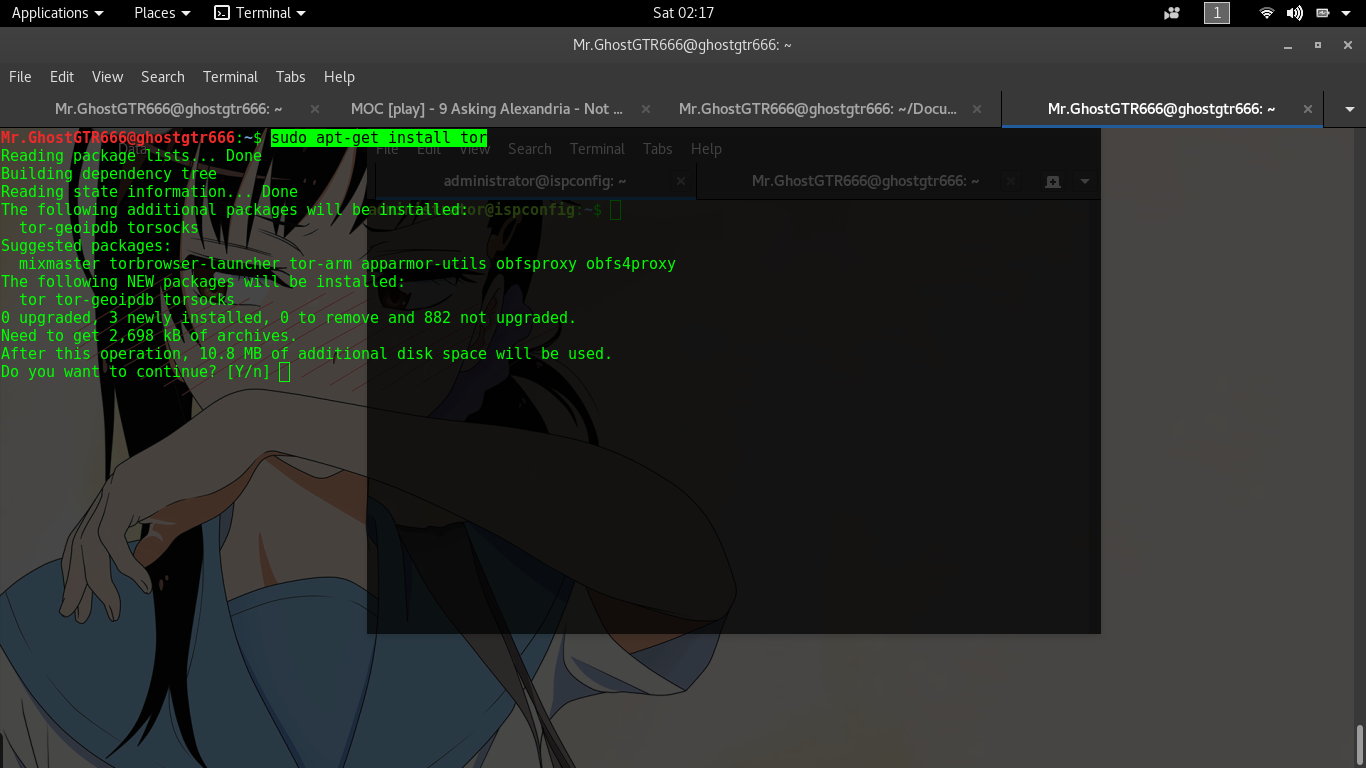The height and width of the screenshot is (768, 1366).
Task: Close administrator@ispconfig tab in background terminal
Action: (x=681, y=181)
